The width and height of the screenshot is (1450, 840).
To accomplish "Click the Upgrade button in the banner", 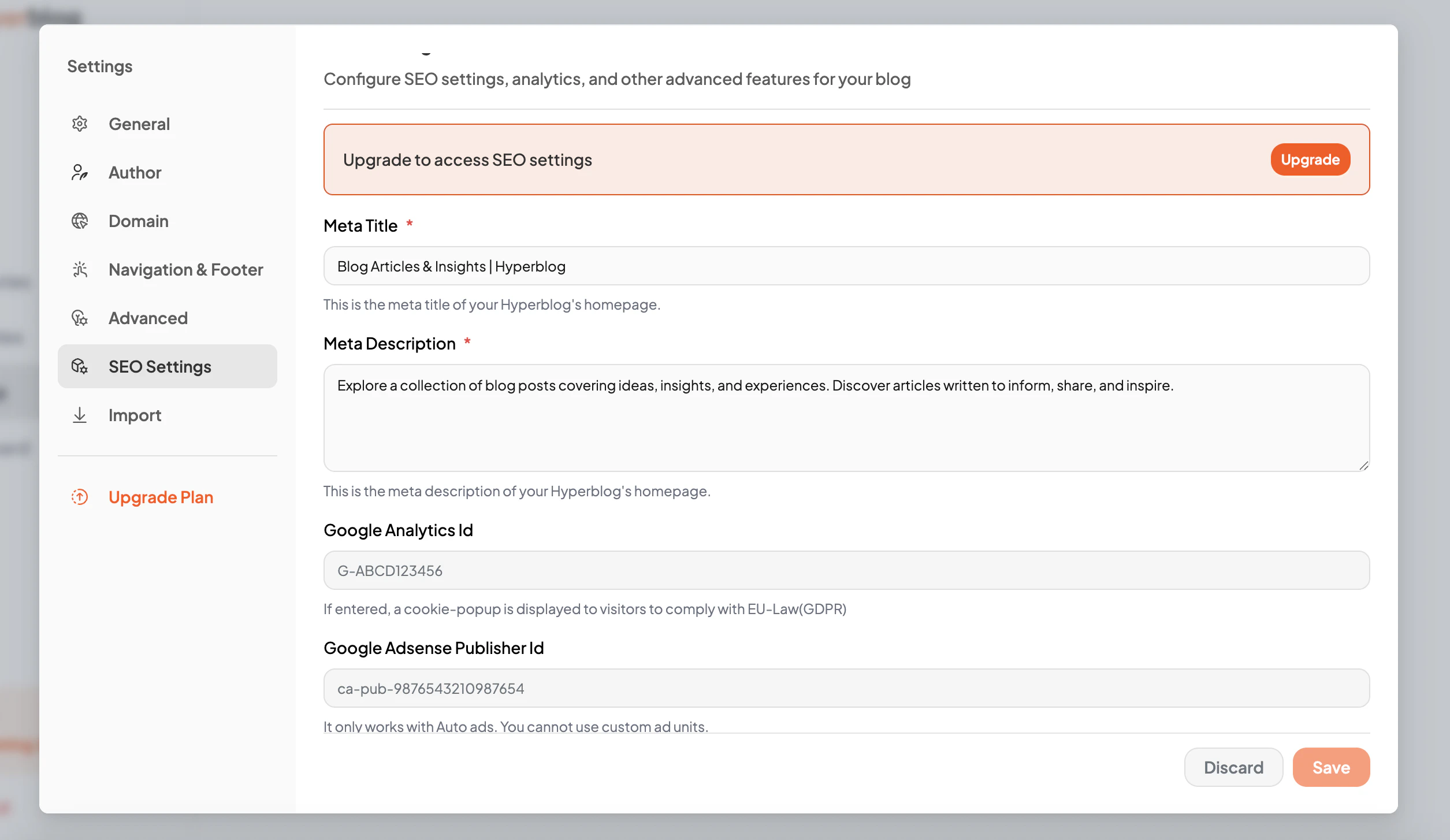I will pyautogui.click(x=1310, y=159).
